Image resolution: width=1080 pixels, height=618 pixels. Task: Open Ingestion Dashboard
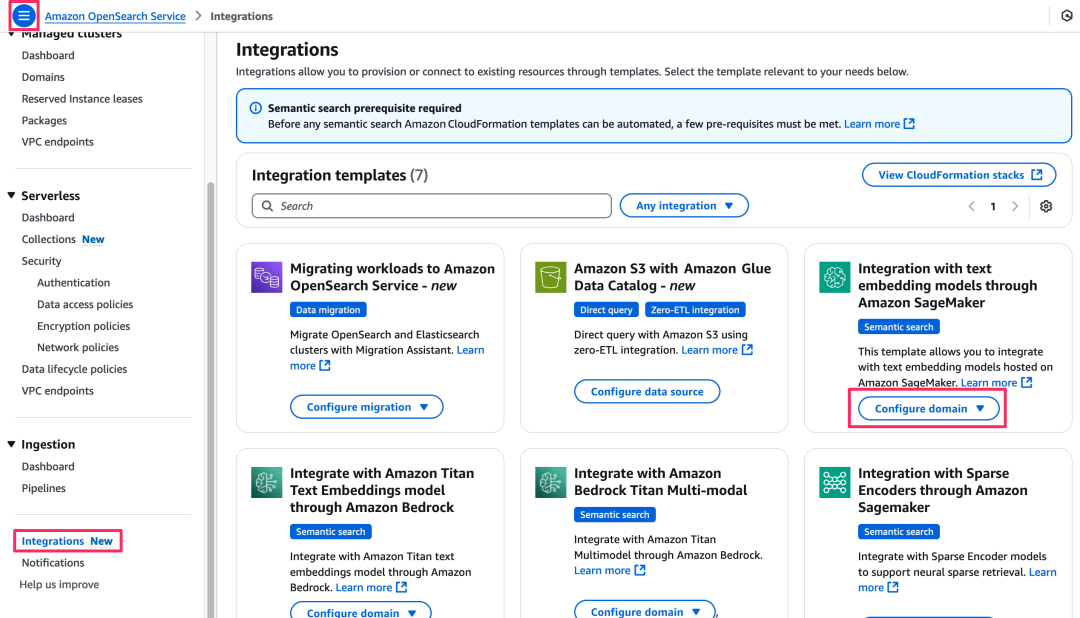pyautogui.click(x=48, y=466)
